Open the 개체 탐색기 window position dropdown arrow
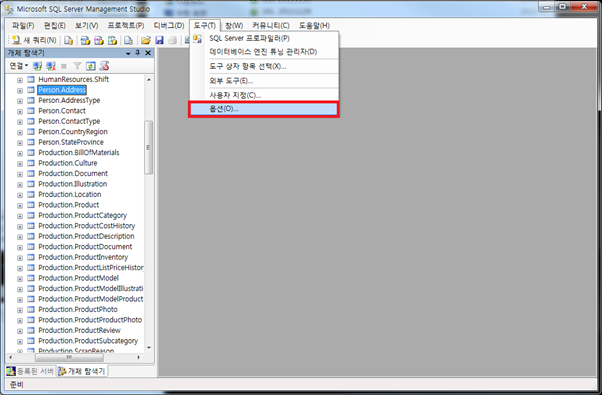The width and height of the screenshot is (602, 395). (x=128, y=53)
